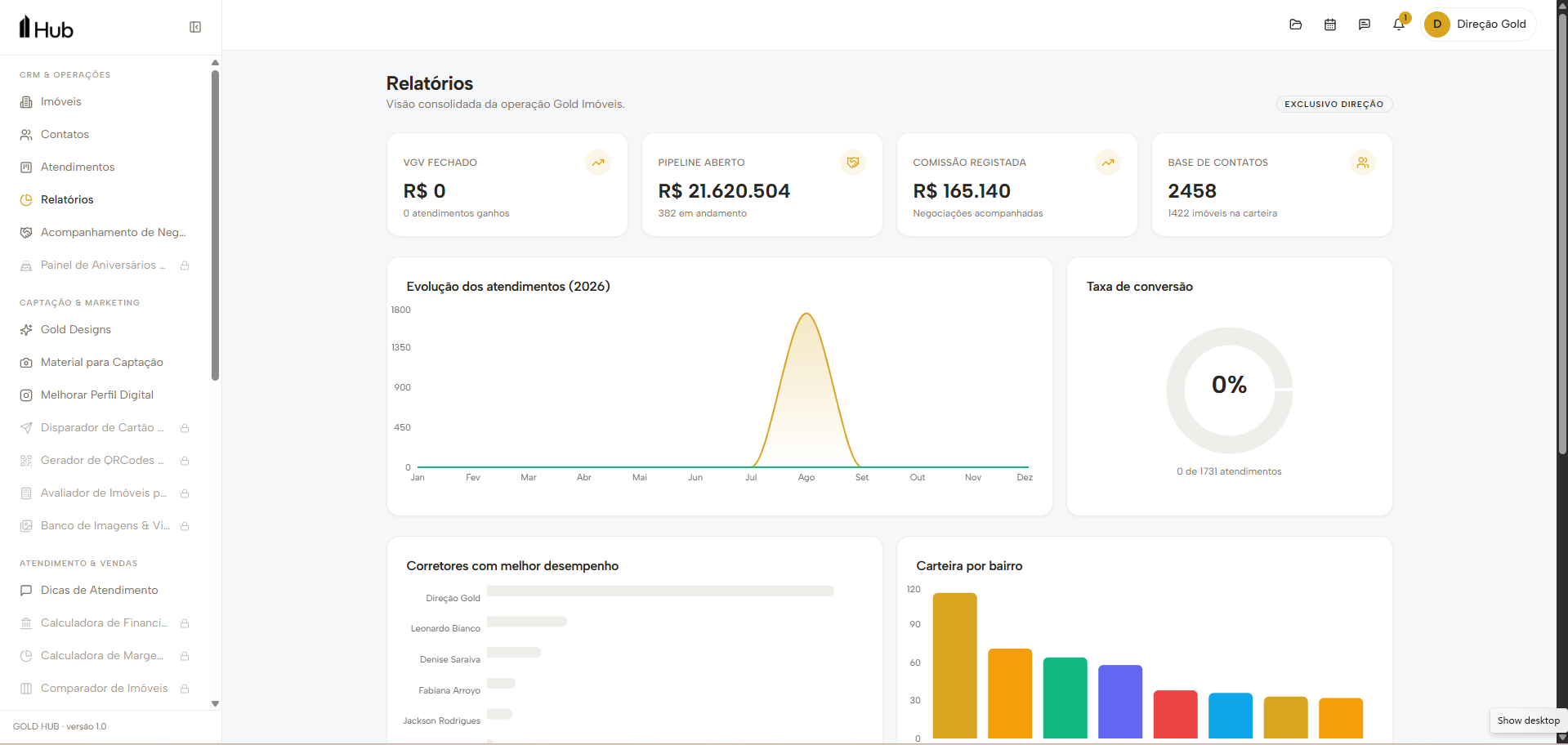Viewport: 1568px width, 745px height.
Task: Click the Dicas de Atendimento chat icon
Action: pos(26,591)
